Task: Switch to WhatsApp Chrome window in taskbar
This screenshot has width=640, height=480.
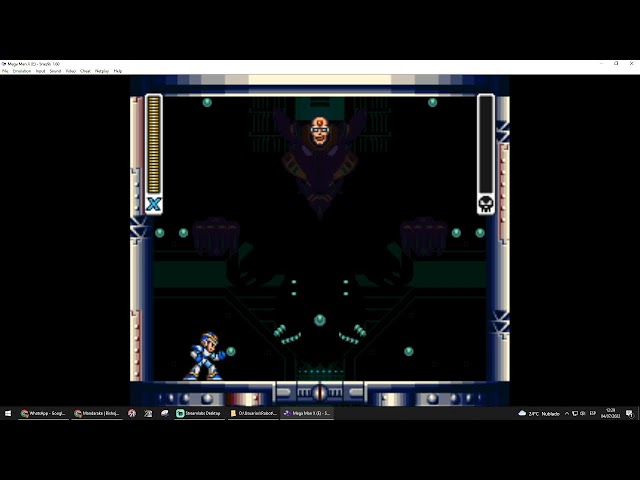Action: pyautogui.click(x=43, y=413)
